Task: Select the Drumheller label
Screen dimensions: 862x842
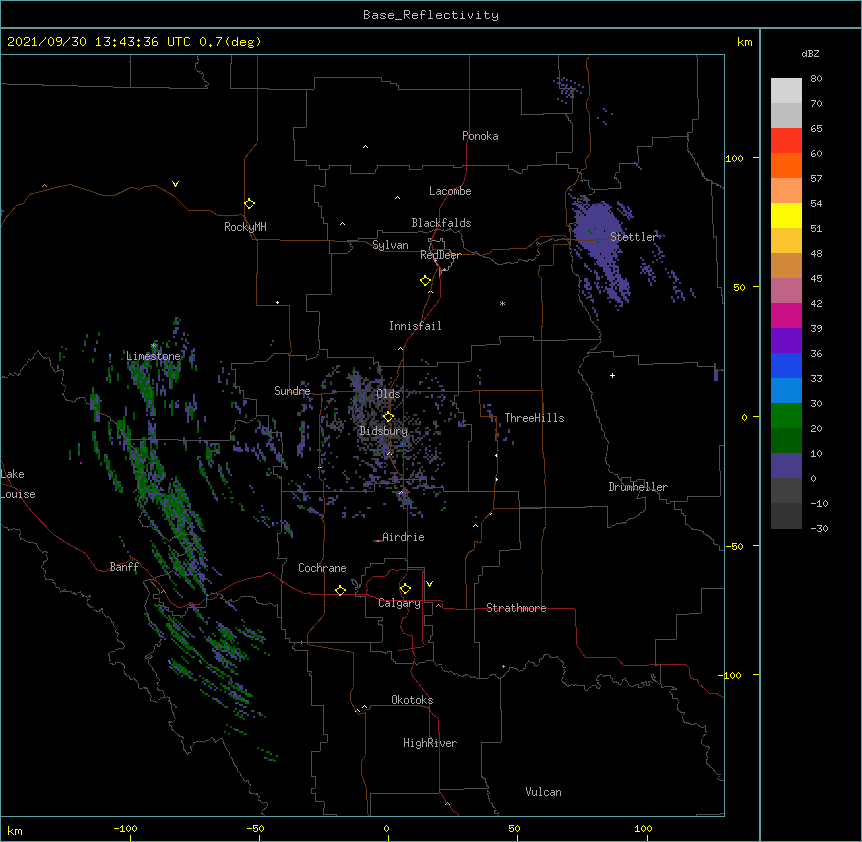Action: [638, 487]
